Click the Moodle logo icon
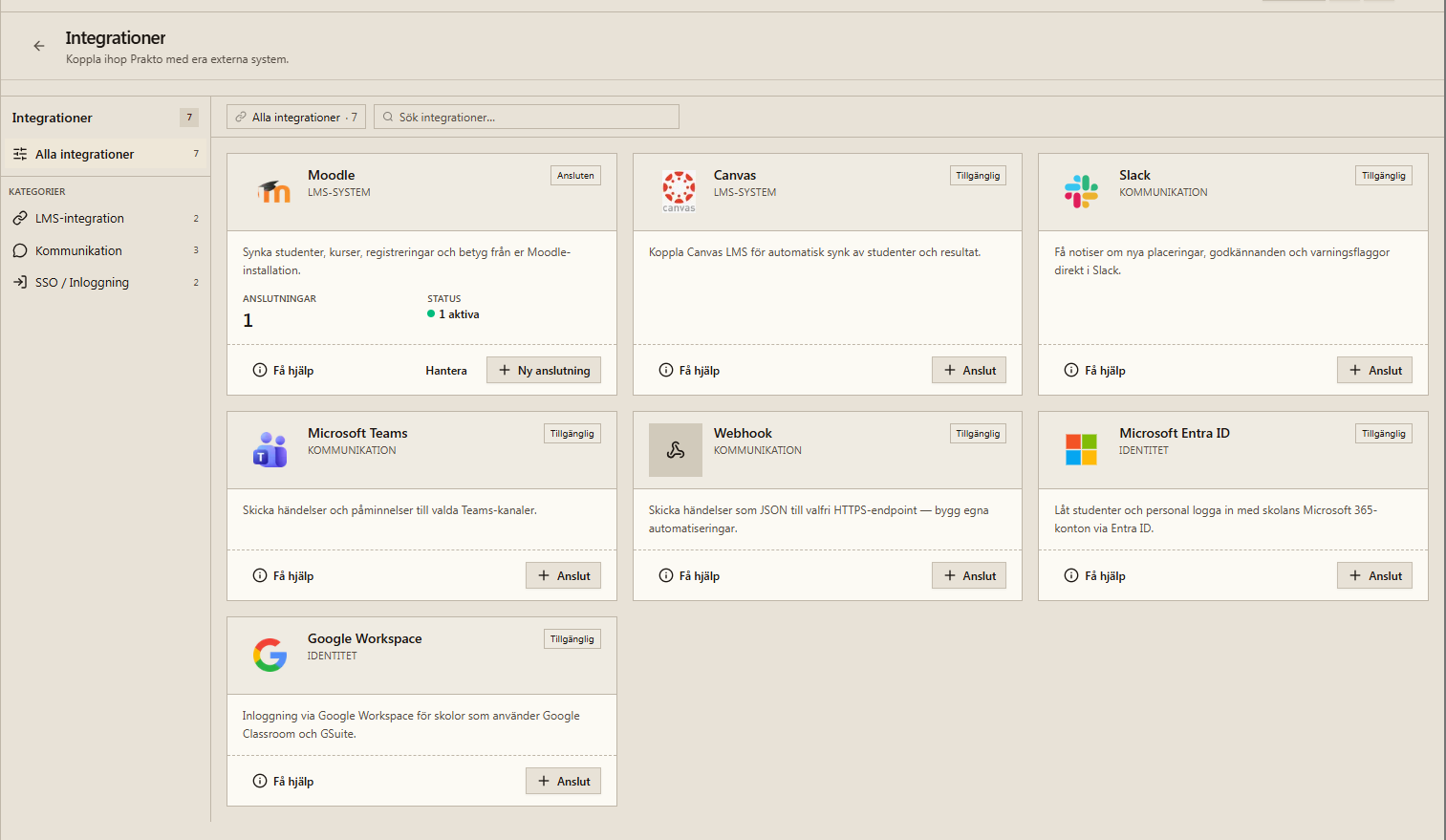Viewport: 1446px width, 840px height. pyautogui.click(x=273, y=191)
